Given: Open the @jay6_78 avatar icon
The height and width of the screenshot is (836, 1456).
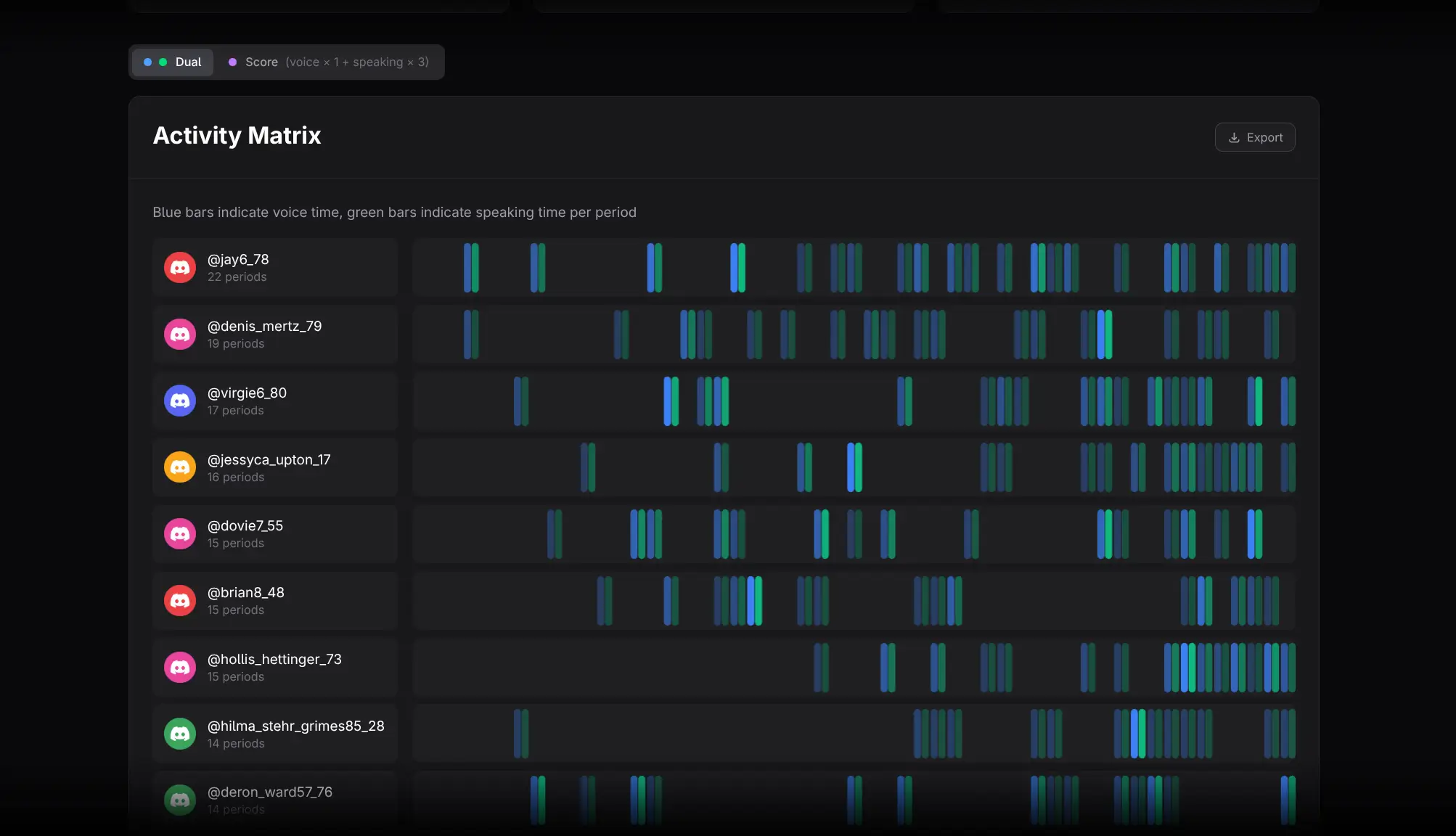Looking at the screenshot, I should 180,268.
